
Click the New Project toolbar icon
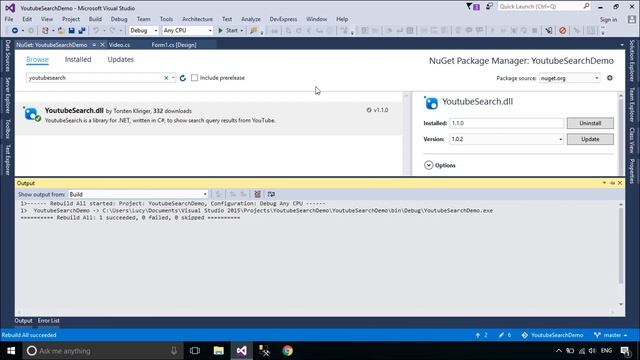coord(45,31)
